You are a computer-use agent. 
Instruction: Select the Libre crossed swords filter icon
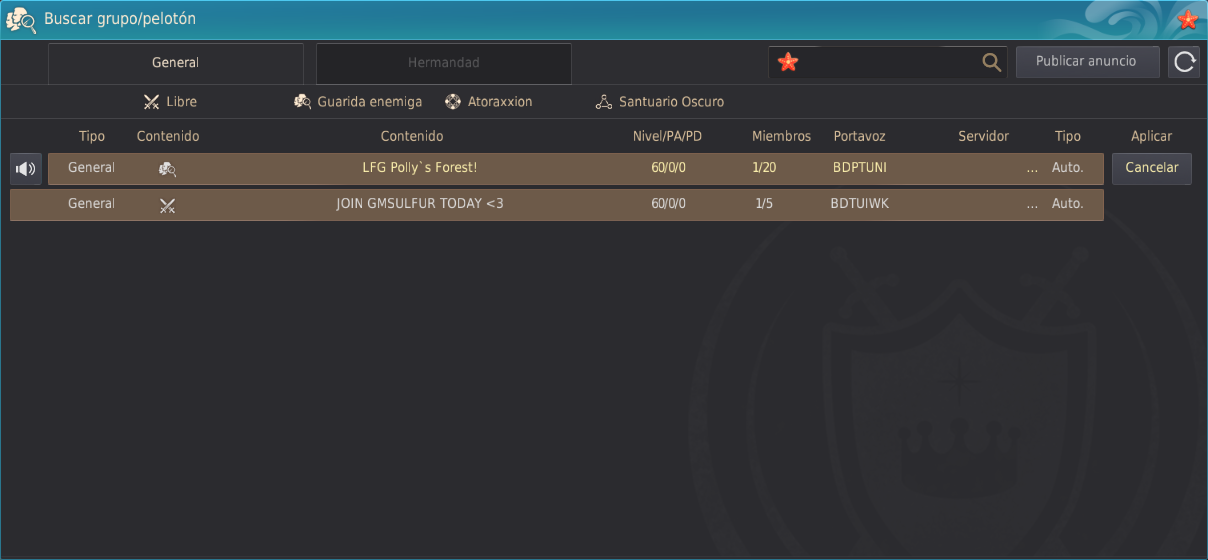pyautogui.click(x=152, y=102)
